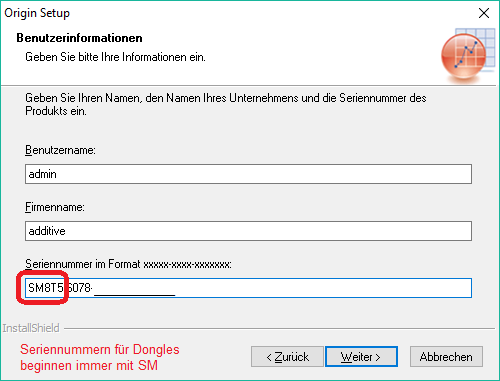This screenshot has width=500, height=381.
Task: Cancel setup with the Abbrechen button
Action: click(x=446, y=357)
